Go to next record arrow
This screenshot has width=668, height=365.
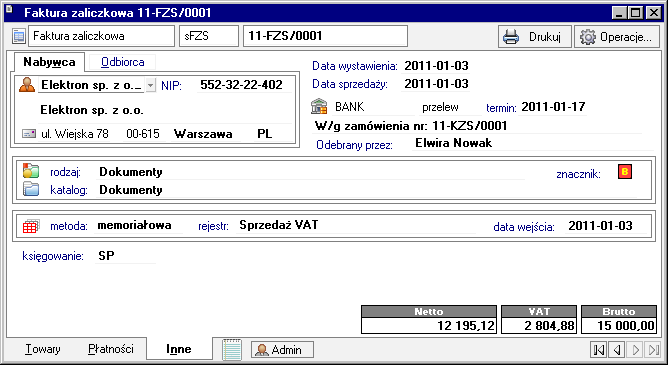[635, 350]
